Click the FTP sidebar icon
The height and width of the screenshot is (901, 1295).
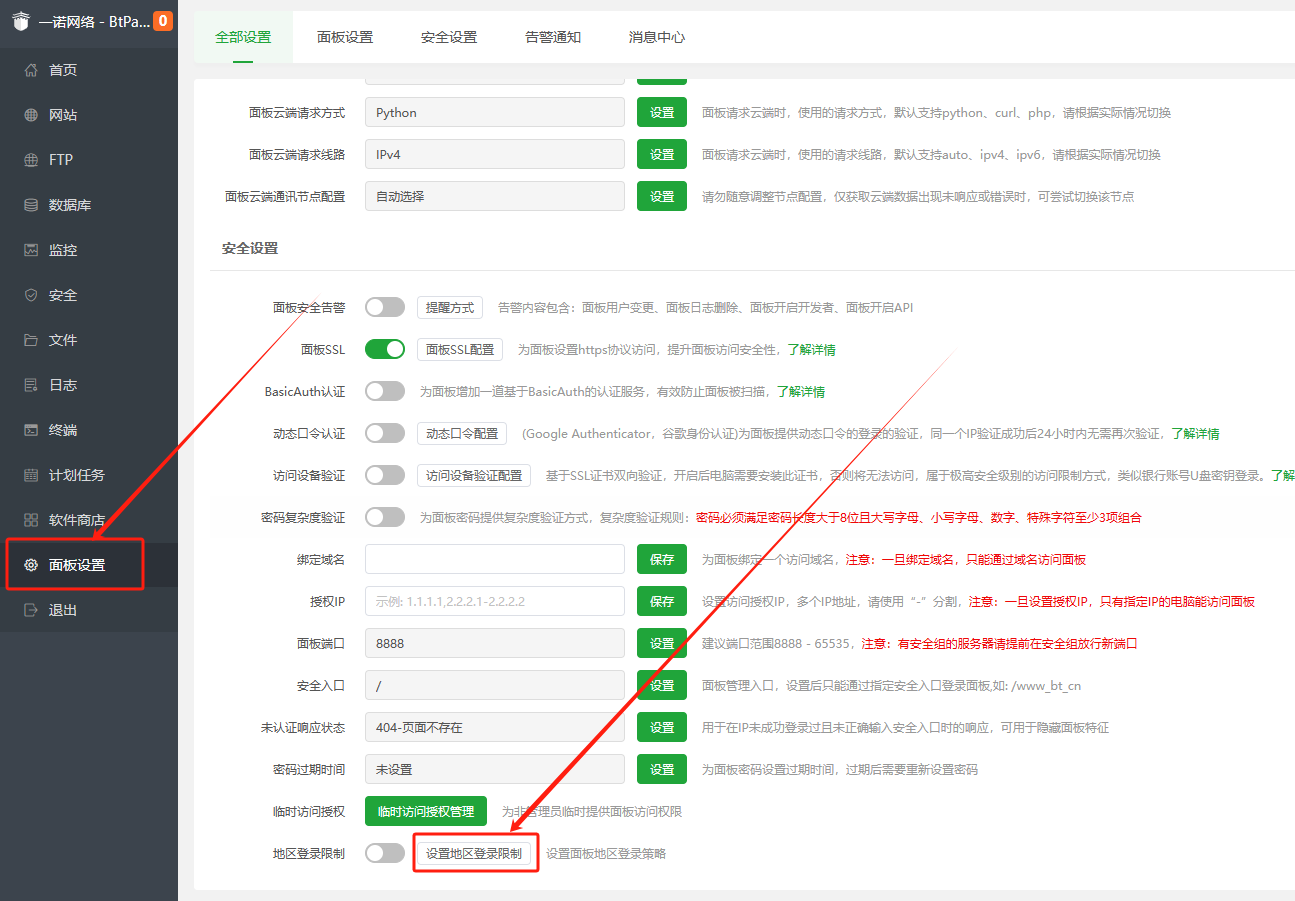[x=31, y=160]
